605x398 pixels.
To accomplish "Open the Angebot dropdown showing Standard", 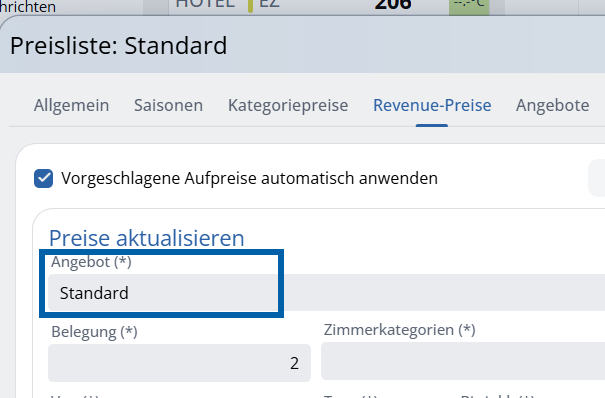I will coord(326,293).
